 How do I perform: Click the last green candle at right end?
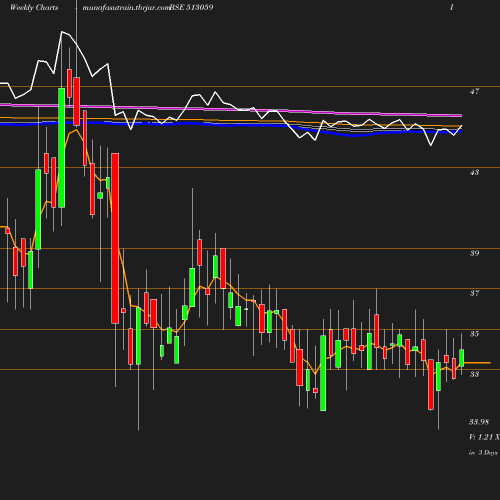click(462, 358)
